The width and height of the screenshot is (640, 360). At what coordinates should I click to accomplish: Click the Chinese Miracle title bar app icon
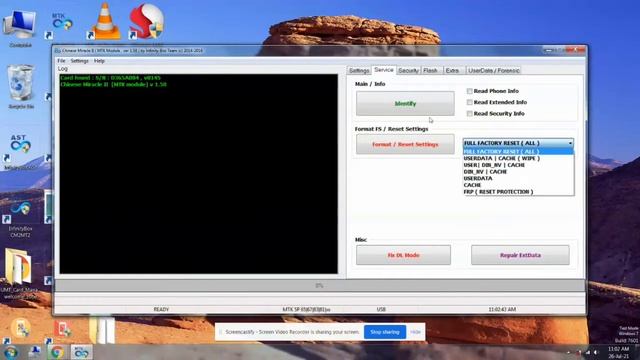58,51
